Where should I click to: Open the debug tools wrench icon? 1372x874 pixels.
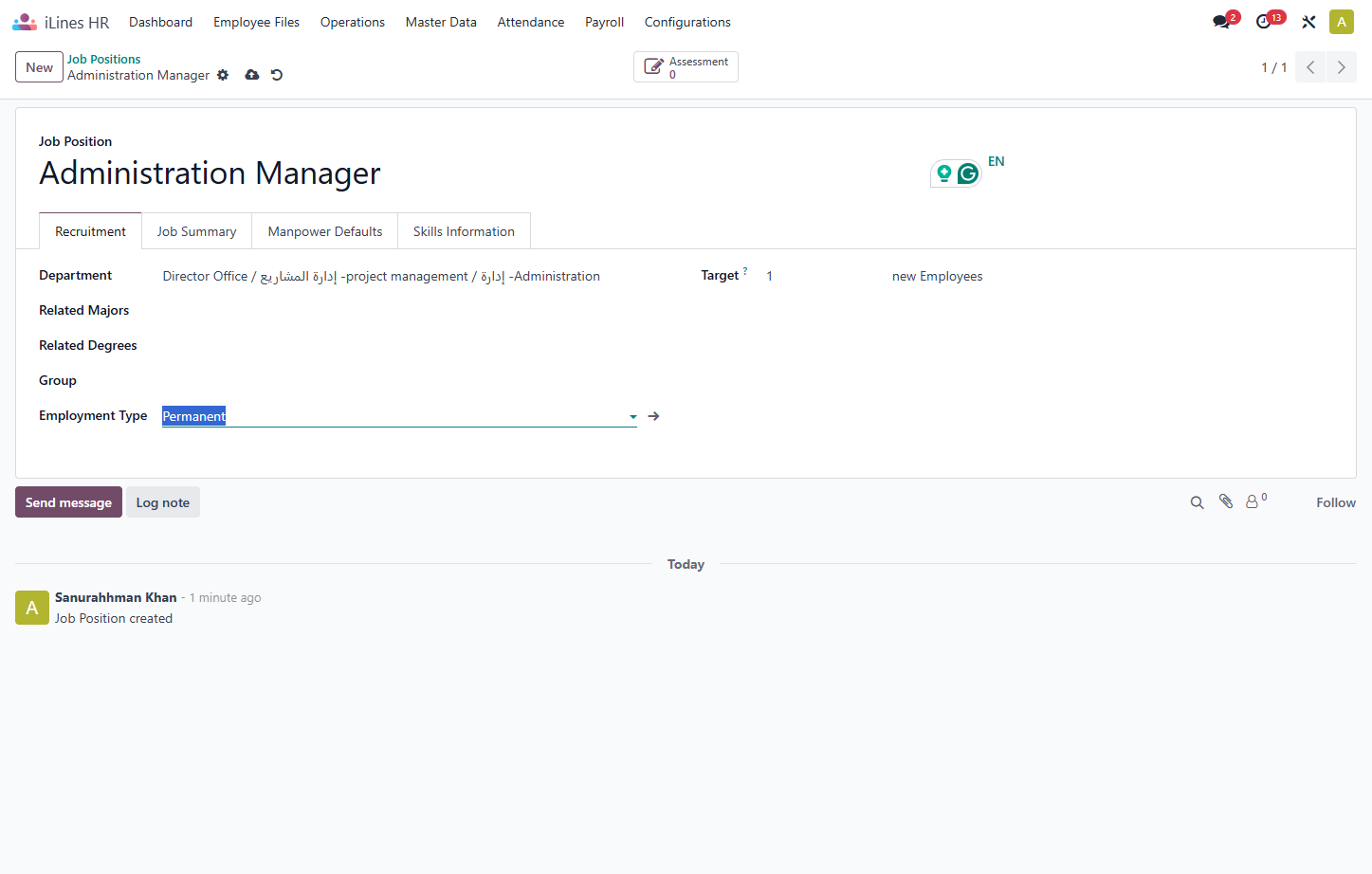click(1308, 22)
